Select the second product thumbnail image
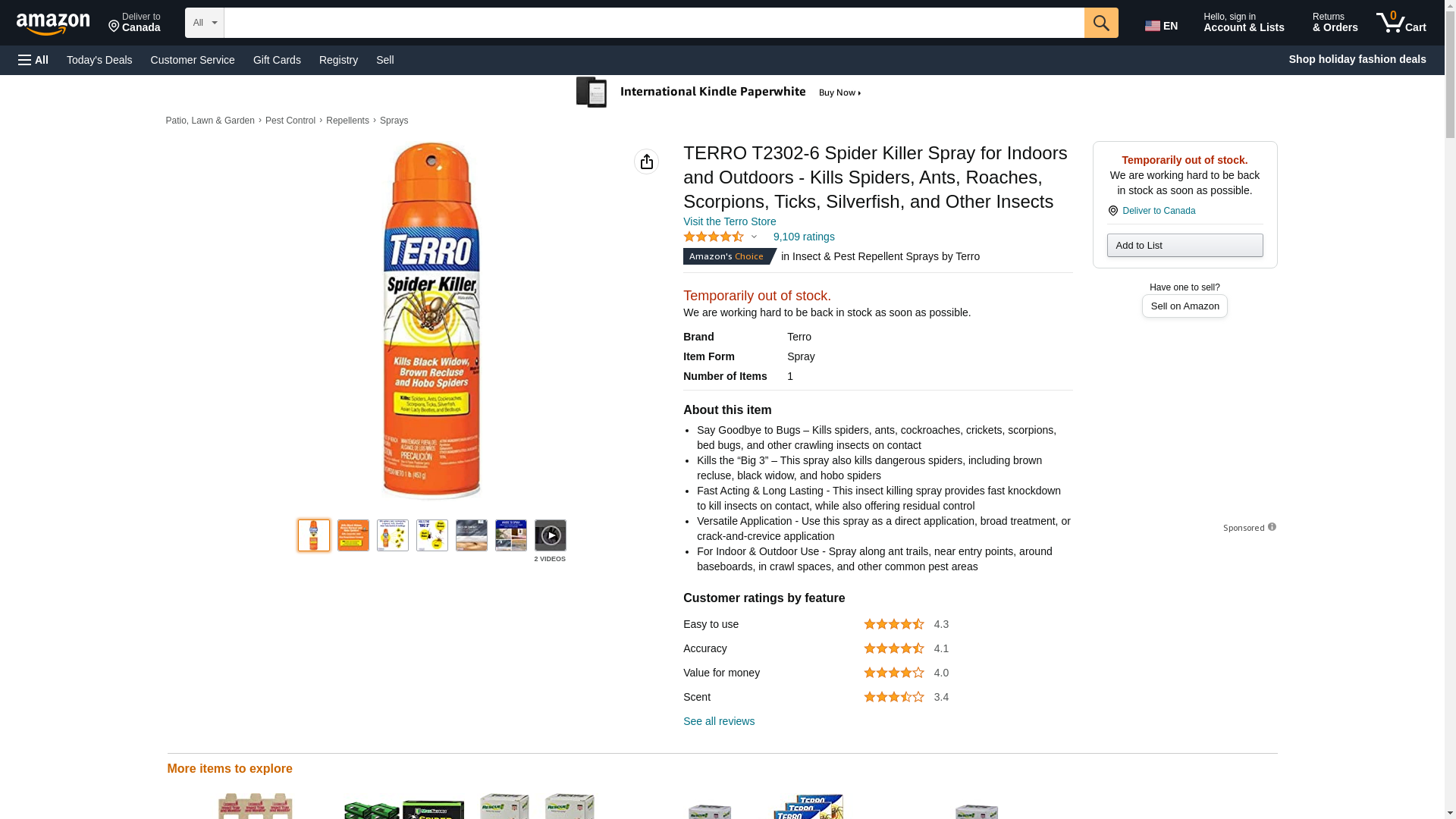The height and width of the screenshot is (819, 1456). tap(353, 535)
